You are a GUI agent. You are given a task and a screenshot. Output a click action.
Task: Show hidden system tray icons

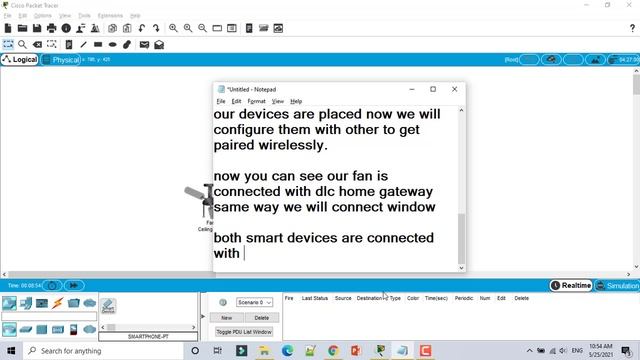click(x=529, y=351)
